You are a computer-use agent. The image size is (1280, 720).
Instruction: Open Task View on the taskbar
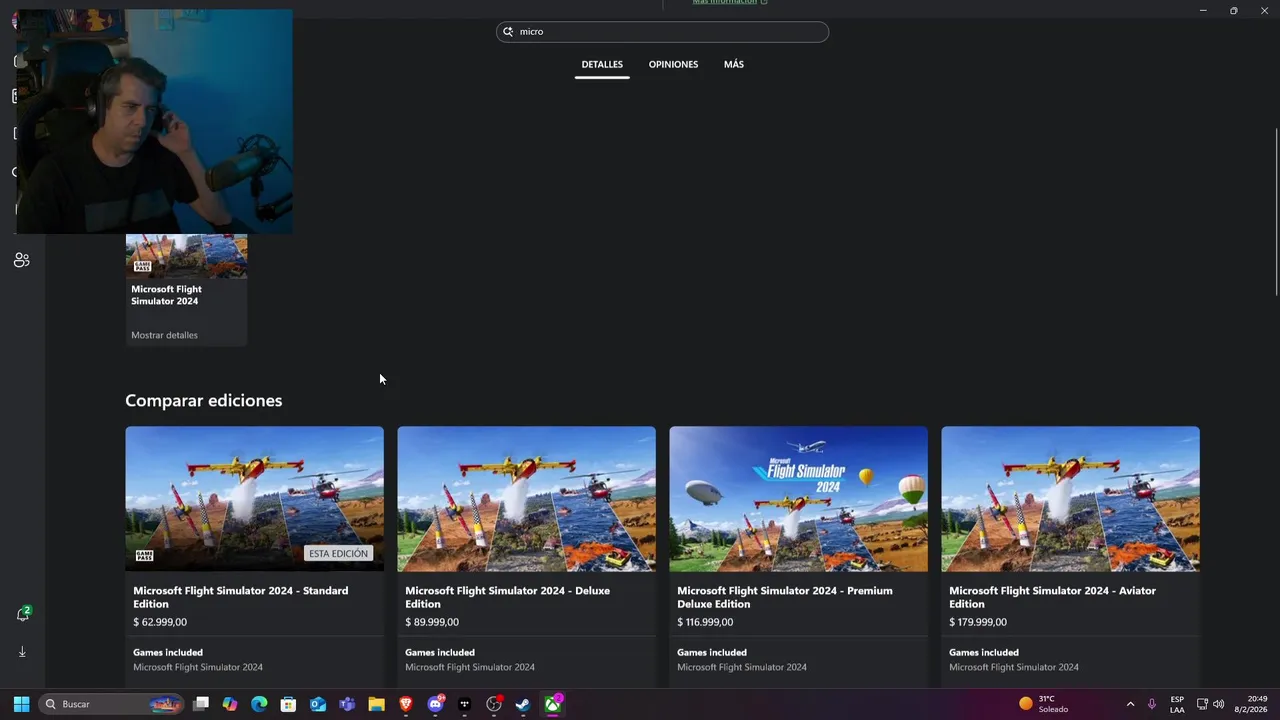pos(201,704)
